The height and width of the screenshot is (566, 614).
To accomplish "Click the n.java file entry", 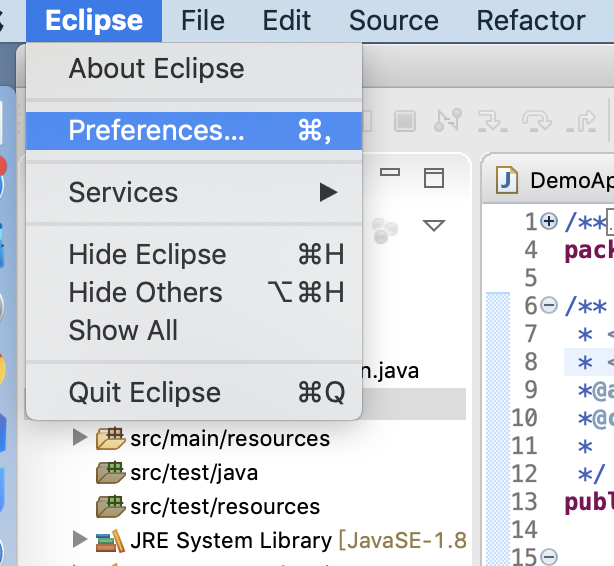I will tap(390, 371).
